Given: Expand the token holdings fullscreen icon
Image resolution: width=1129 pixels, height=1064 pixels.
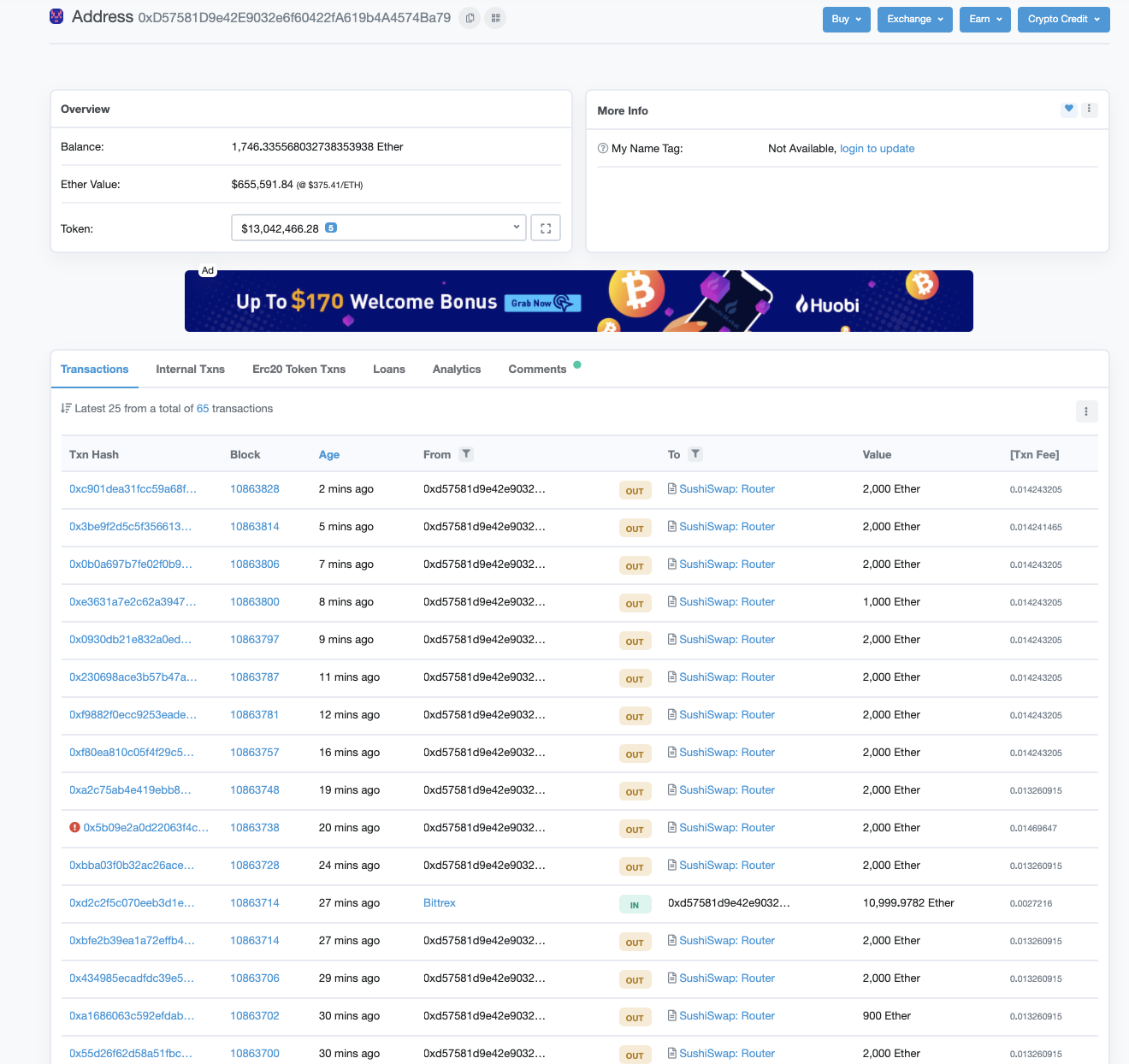Looking at the screenshot, I should 546,228.
